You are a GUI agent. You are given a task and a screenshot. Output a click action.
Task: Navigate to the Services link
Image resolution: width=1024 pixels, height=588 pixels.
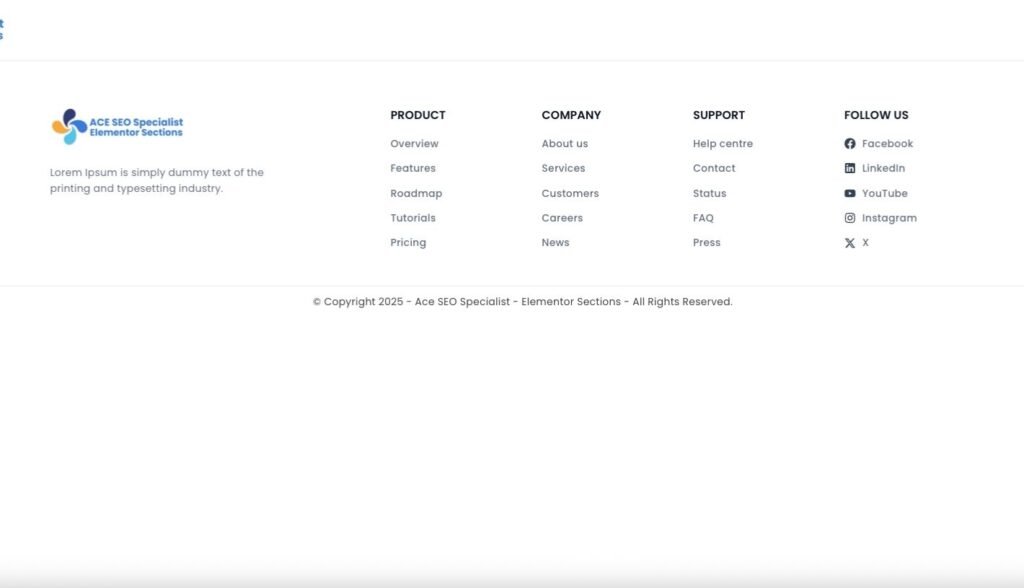pos(563,169)
